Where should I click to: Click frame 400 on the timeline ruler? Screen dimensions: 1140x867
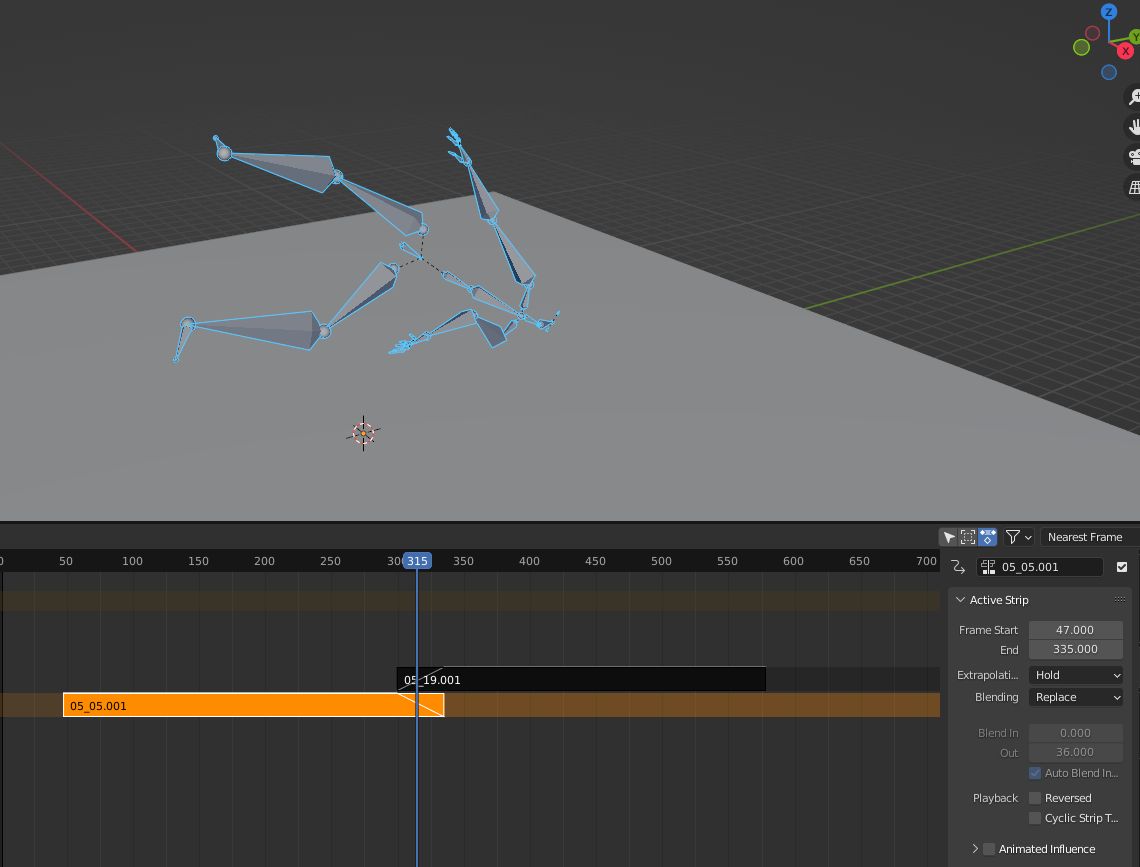click(529, 561)
